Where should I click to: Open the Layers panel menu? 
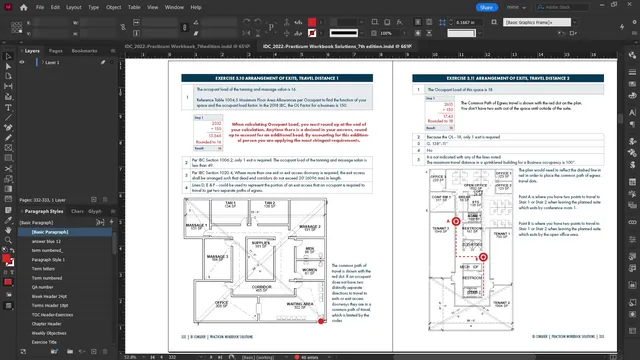(x=113, y=51)
